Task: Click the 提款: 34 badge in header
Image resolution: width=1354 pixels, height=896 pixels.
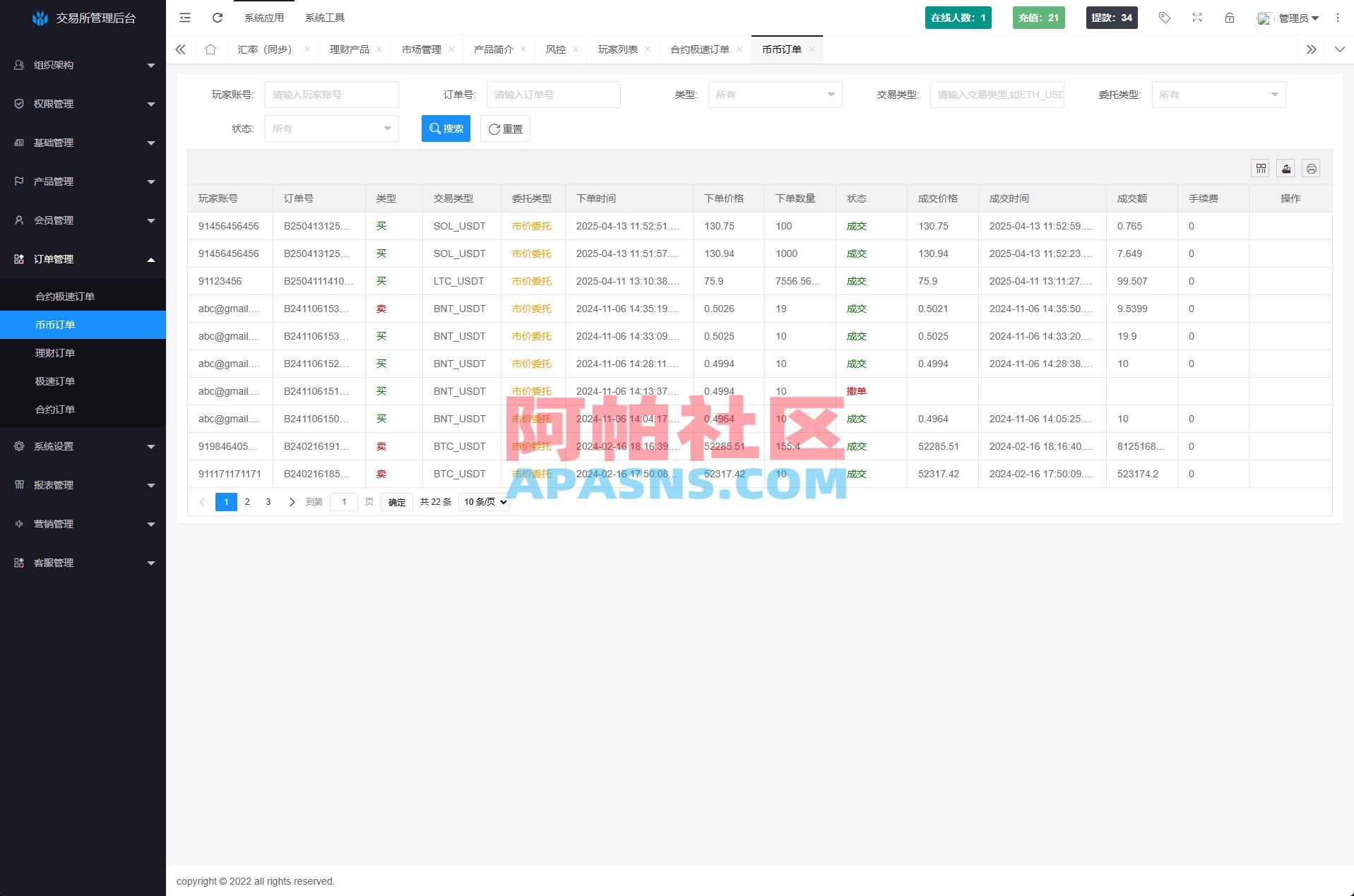Action: [1111, 18]
